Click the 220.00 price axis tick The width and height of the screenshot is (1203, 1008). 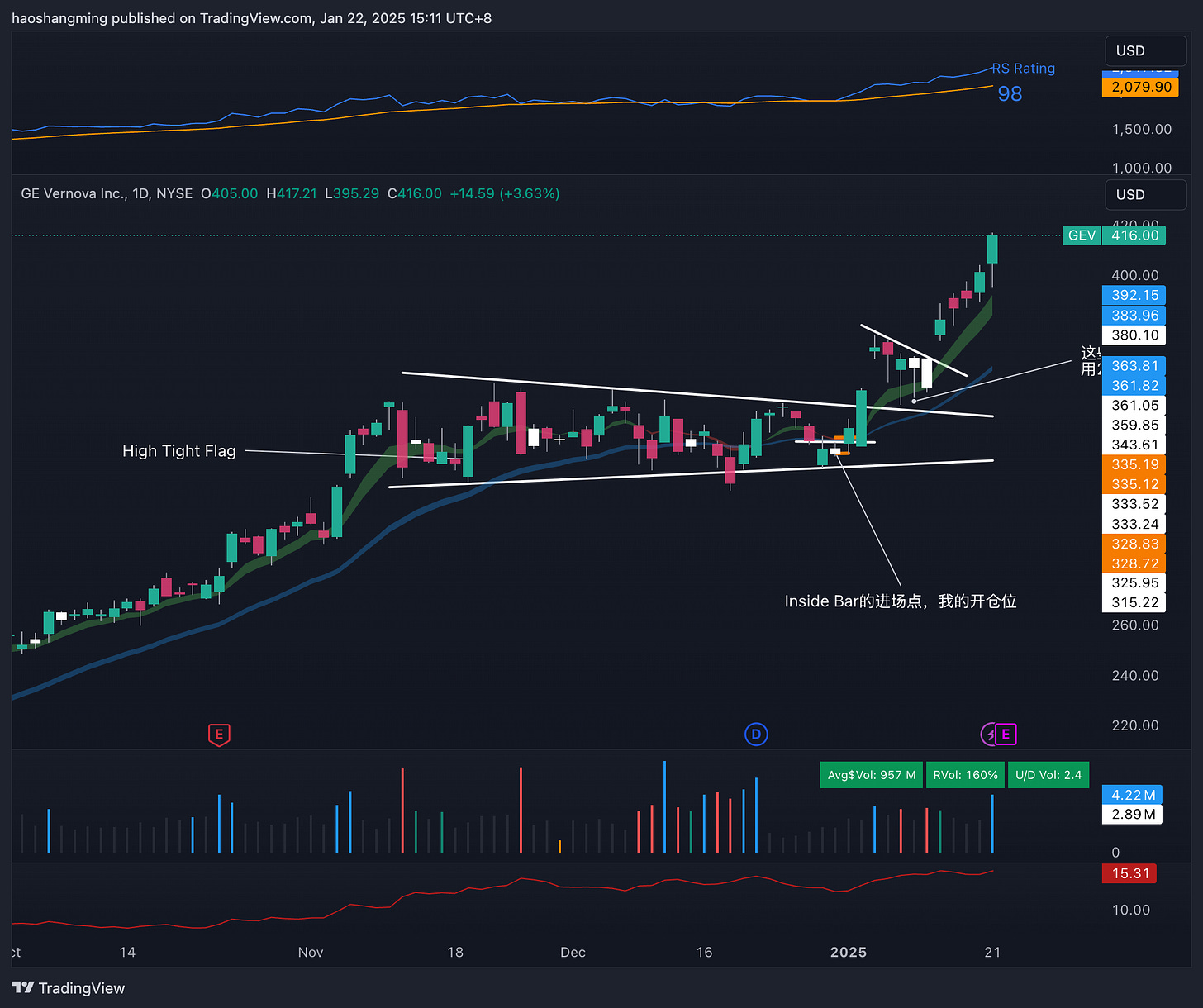pyautogui.click(x=1134, y=725)
